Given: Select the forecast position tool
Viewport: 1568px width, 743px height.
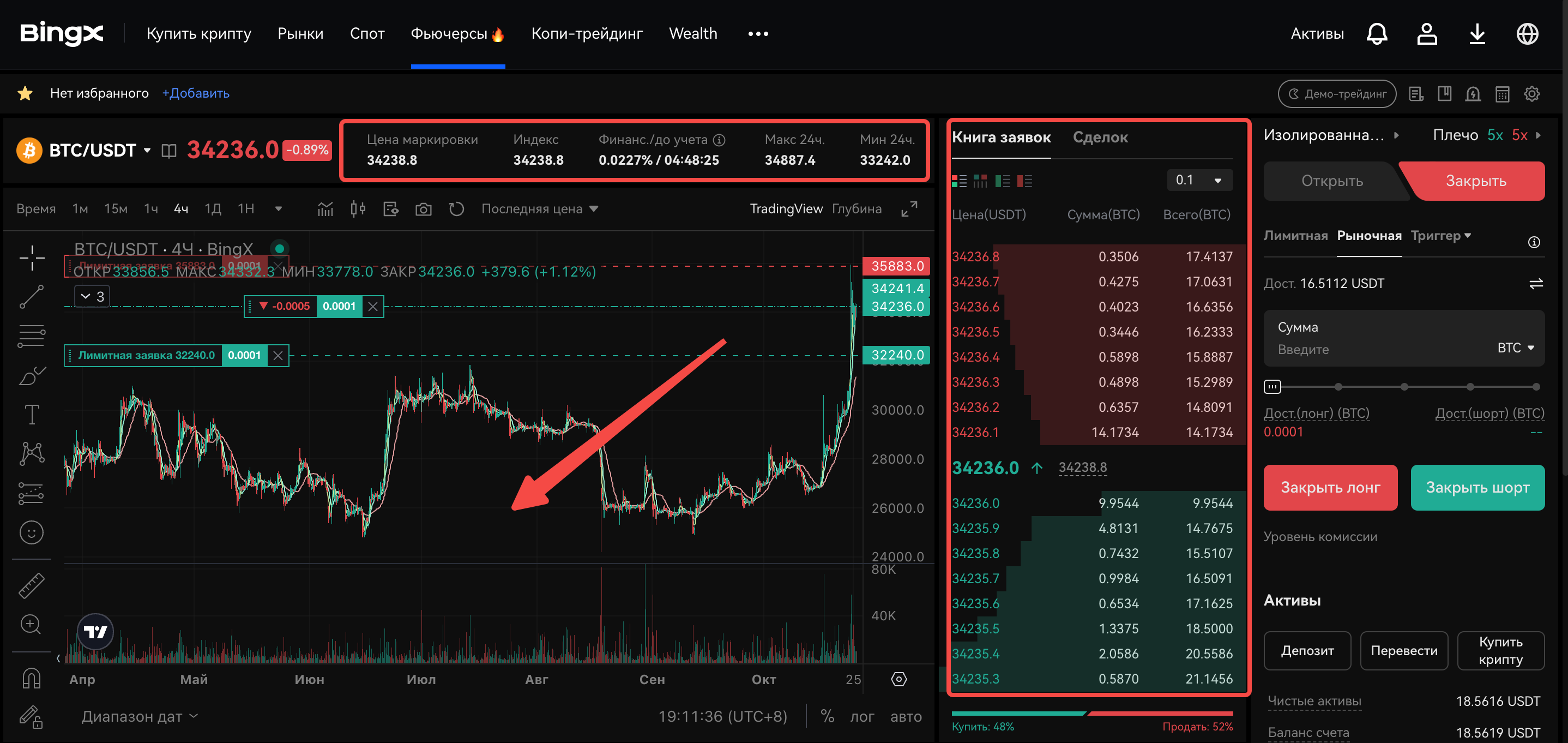Looking at the screenshot, I should tap(31, 493).
